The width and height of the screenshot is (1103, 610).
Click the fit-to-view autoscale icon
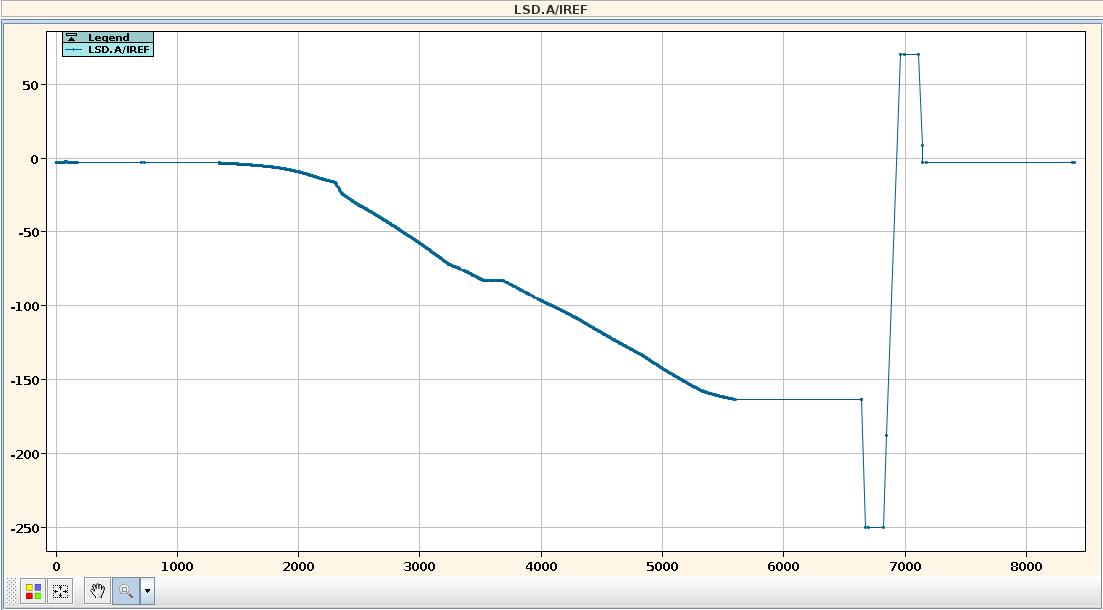click(x=60, y=591)
